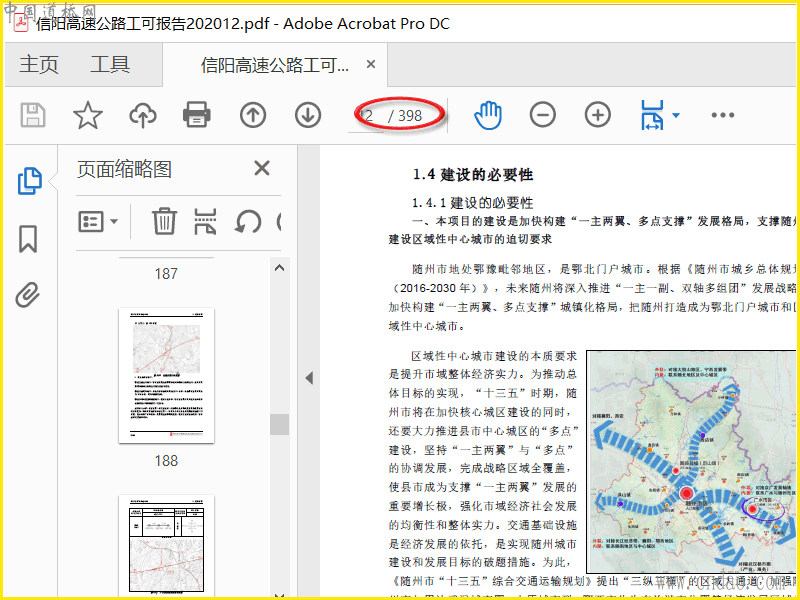Zoom in with plus circle icon

pyautogui.click(x=597, y=115)
